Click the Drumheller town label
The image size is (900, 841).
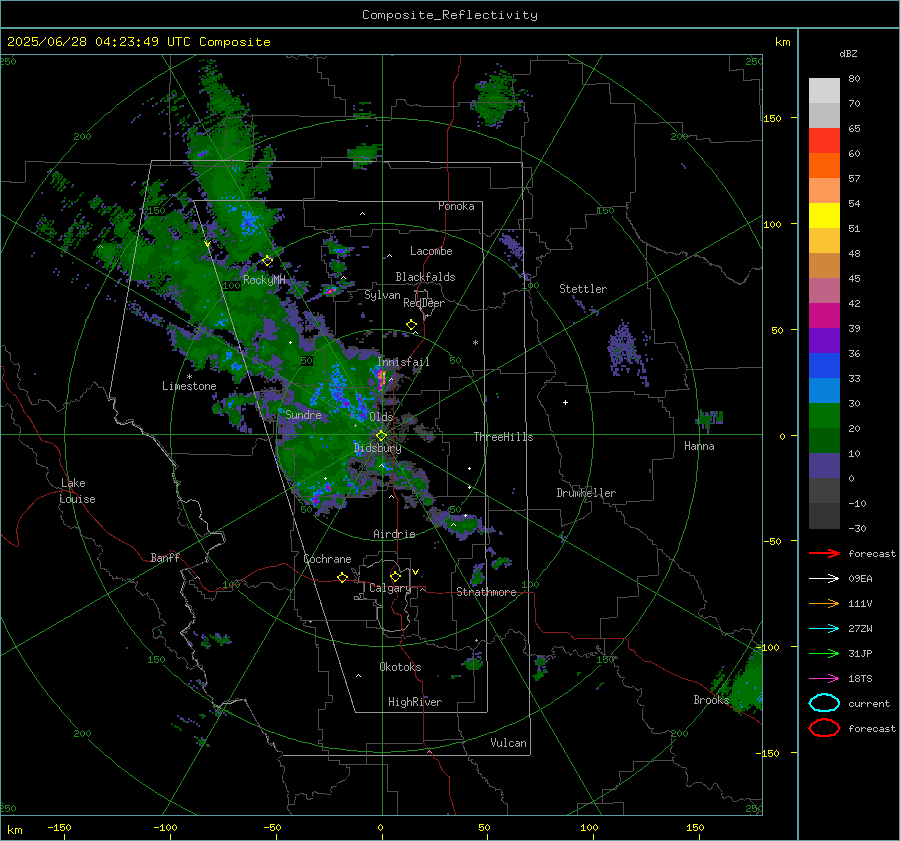click(x=586, y=493)
